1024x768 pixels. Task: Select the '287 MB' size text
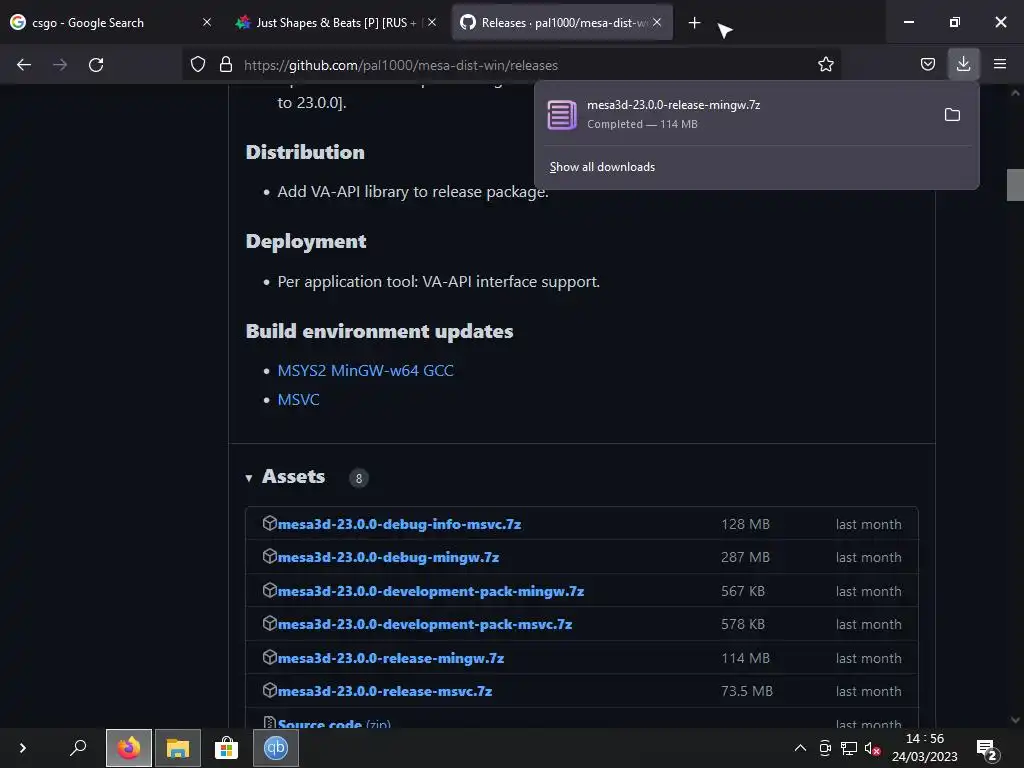[745, 558]
